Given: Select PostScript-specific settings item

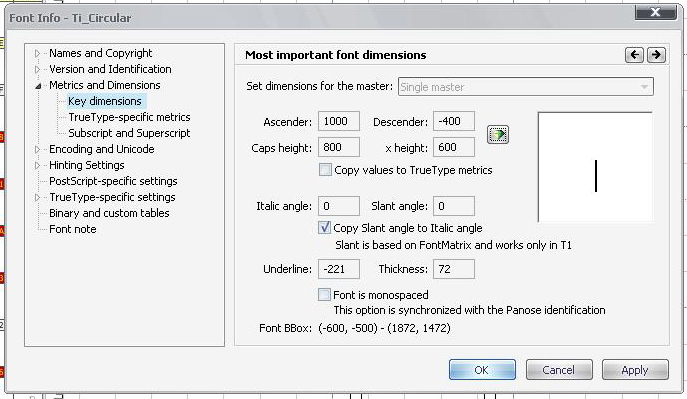Looking at the screenshot, I should tap(113, 181).
